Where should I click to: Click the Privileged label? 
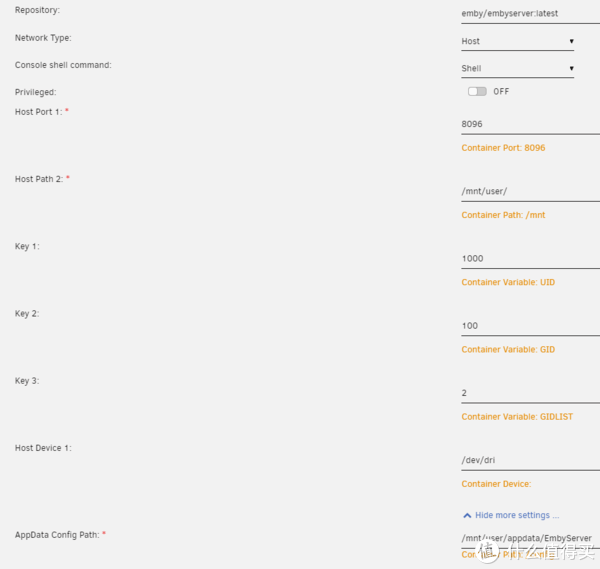[x=35, y=92]
